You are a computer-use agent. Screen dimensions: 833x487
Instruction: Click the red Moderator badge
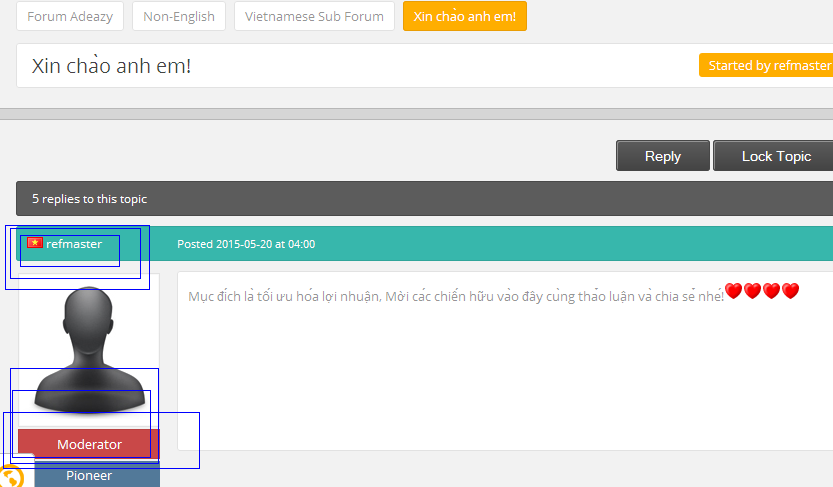click(x=89, y=444)
